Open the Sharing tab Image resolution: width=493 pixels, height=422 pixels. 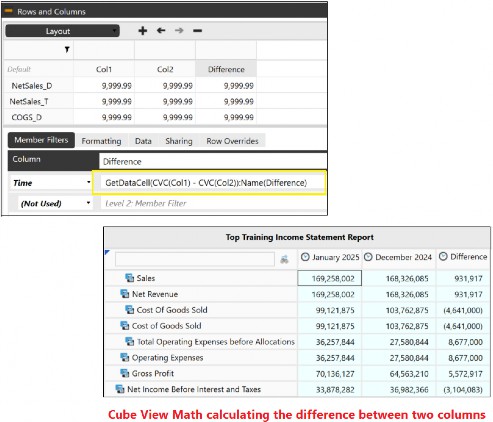[x=179, y=141]
